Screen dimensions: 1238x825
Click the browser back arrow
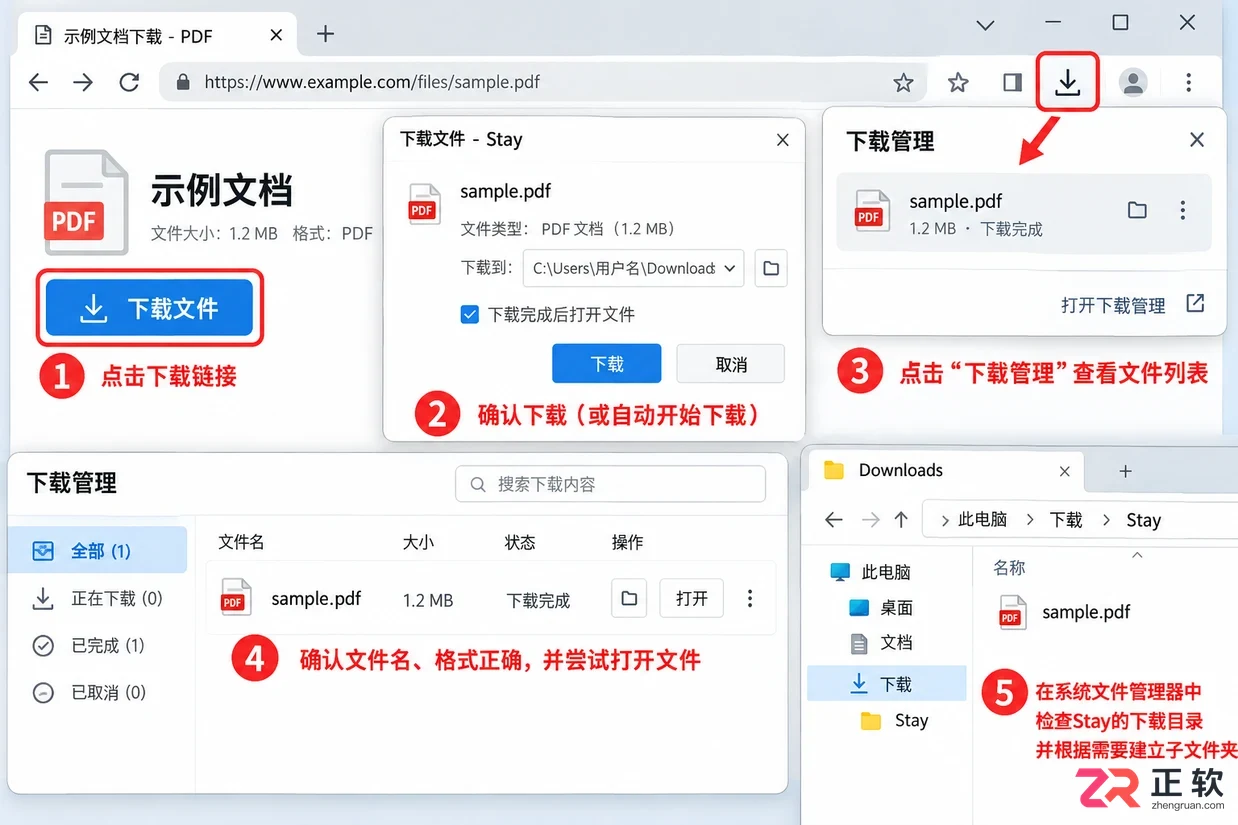pos(38,83)
